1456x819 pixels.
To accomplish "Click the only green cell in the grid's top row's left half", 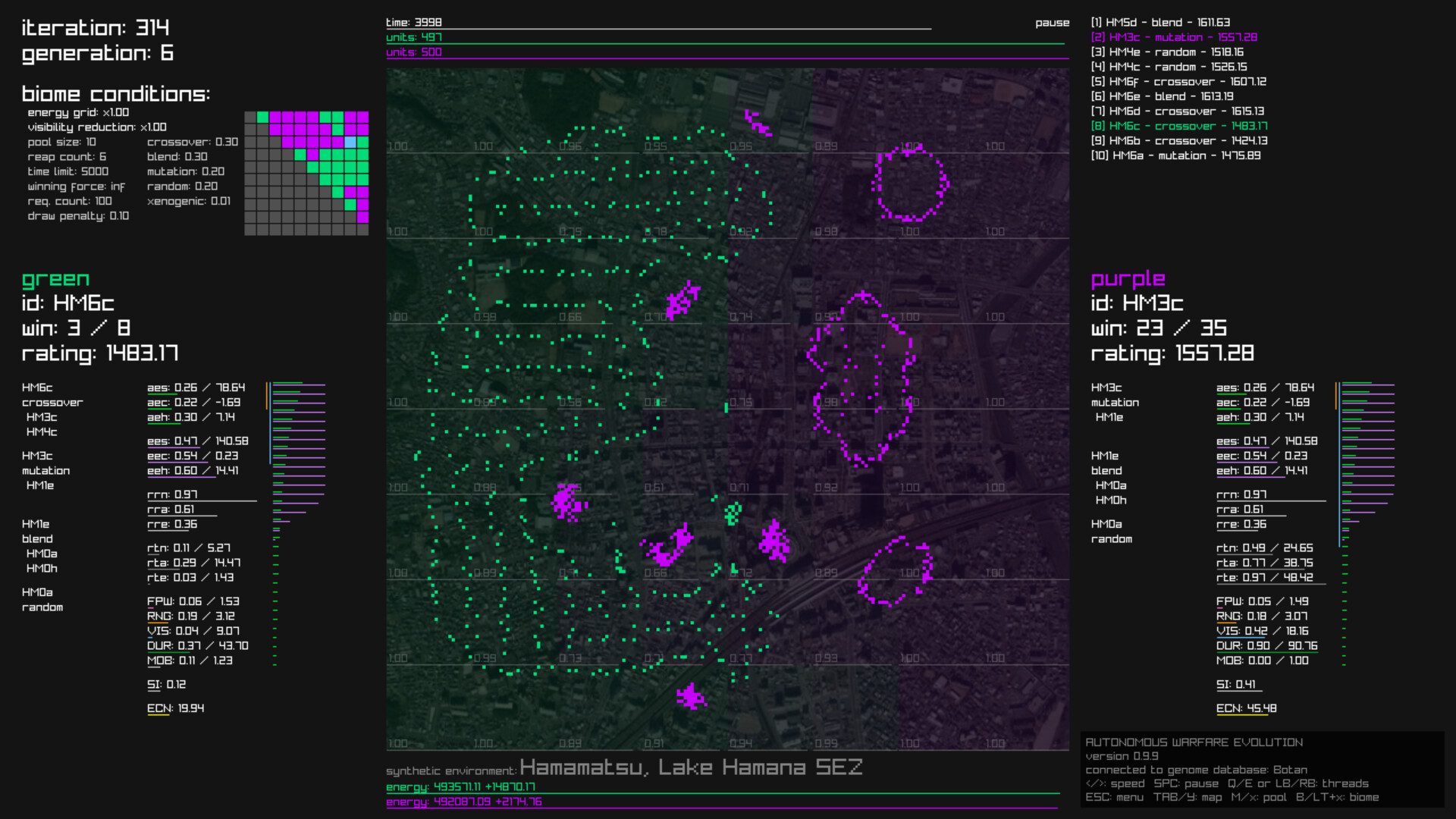I will pos(262,118).
